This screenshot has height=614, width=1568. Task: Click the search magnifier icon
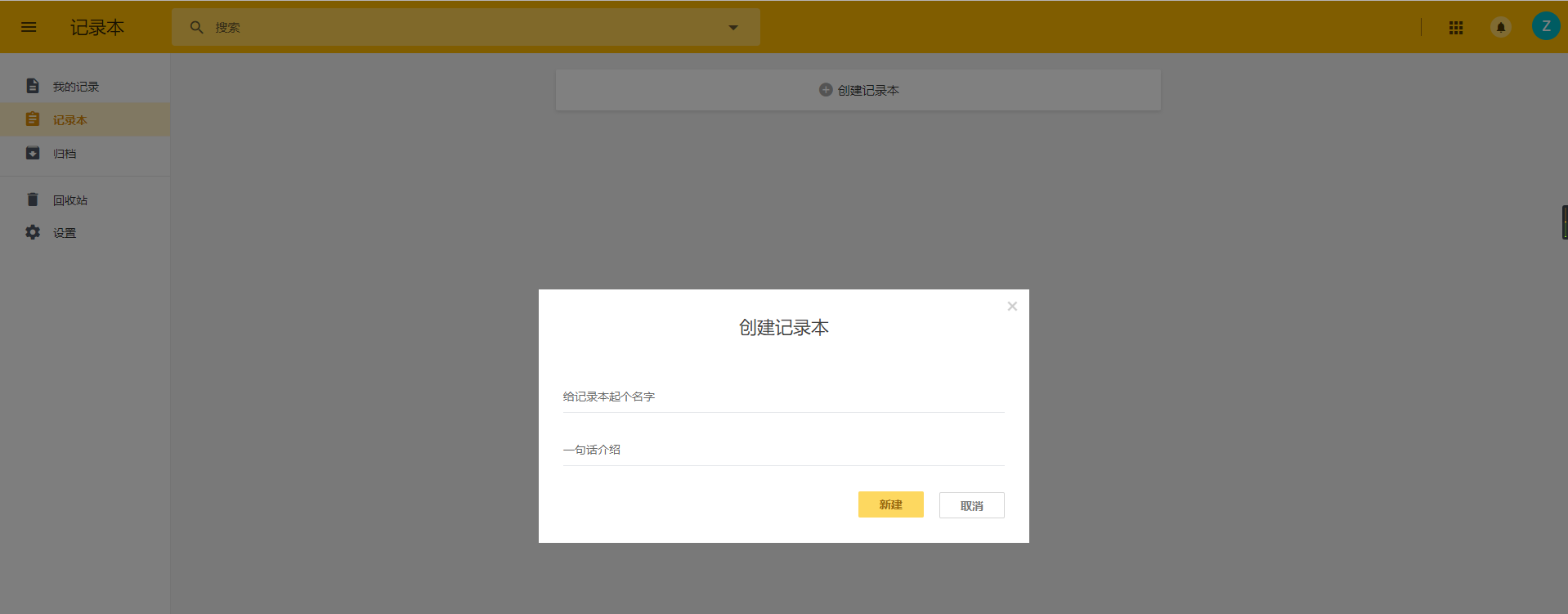coord(196,27)
